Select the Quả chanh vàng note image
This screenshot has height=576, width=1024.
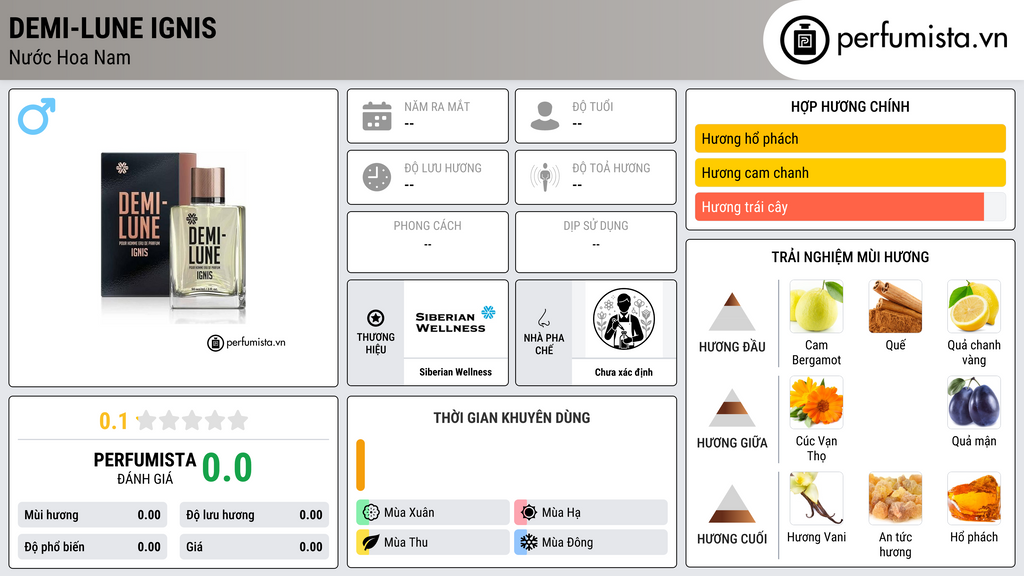click(x=974, y=306)
